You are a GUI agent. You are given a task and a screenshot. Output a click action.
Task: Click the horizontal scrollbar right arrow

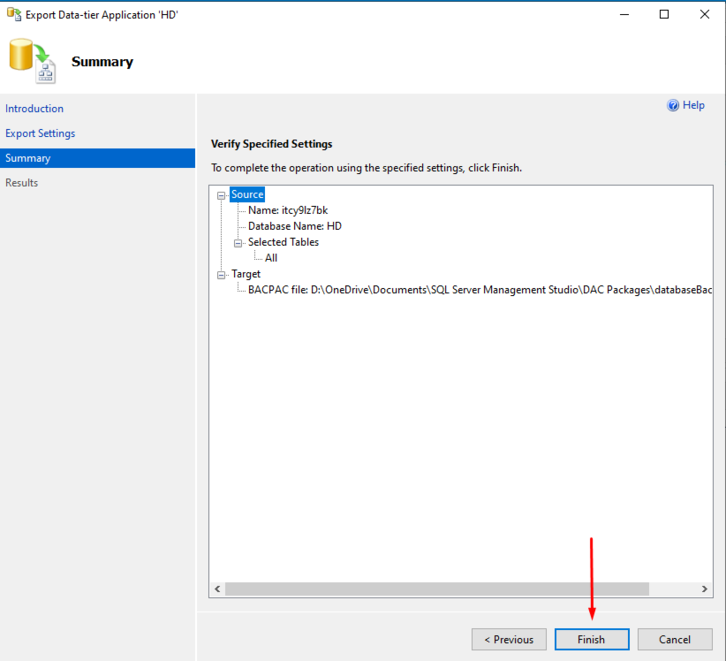[x=704, y=589]
